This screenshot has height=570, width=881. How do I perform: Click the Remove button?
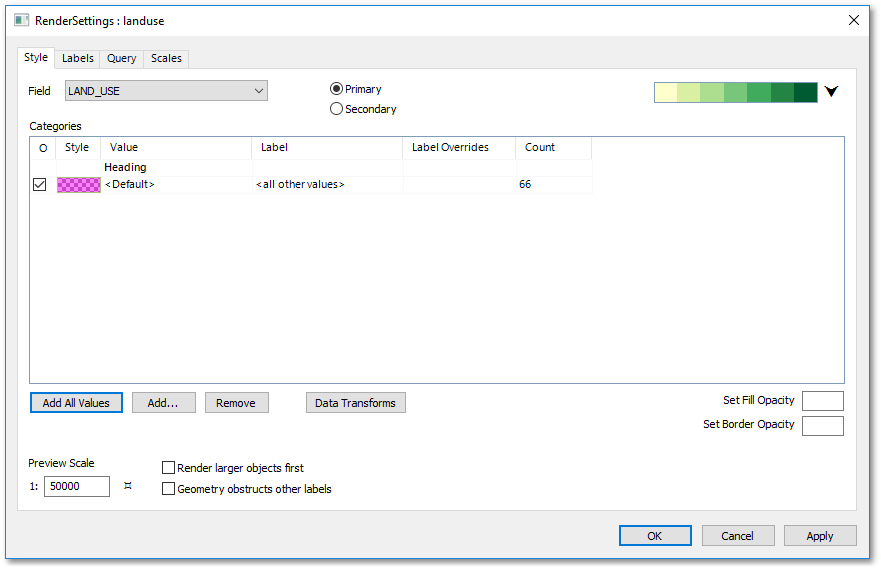tap(237, 402)
